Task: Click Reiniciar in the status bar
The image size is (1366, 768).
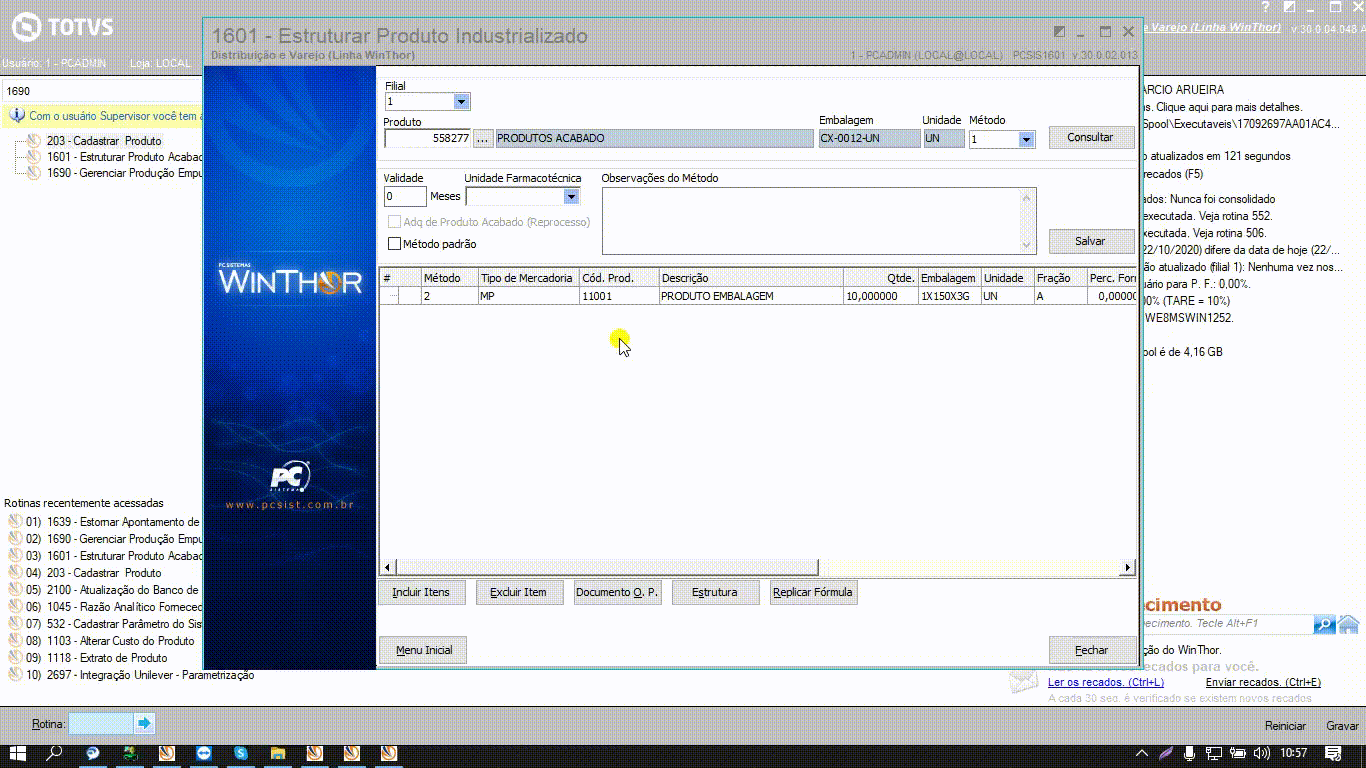Action: [x=1285, y=726]
